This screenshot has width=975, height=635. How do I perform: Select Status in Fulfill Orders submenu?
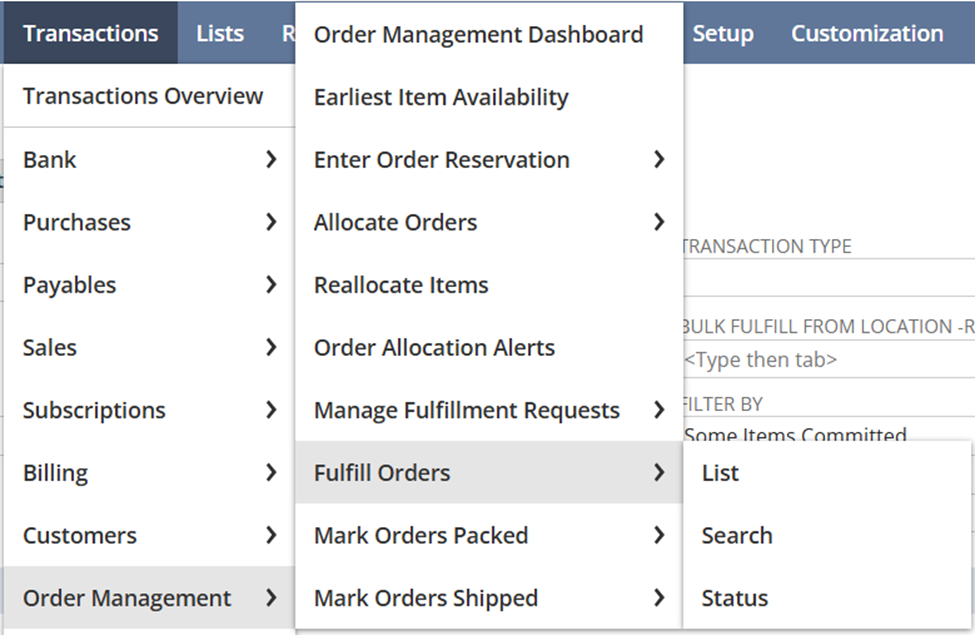(735, 598)
